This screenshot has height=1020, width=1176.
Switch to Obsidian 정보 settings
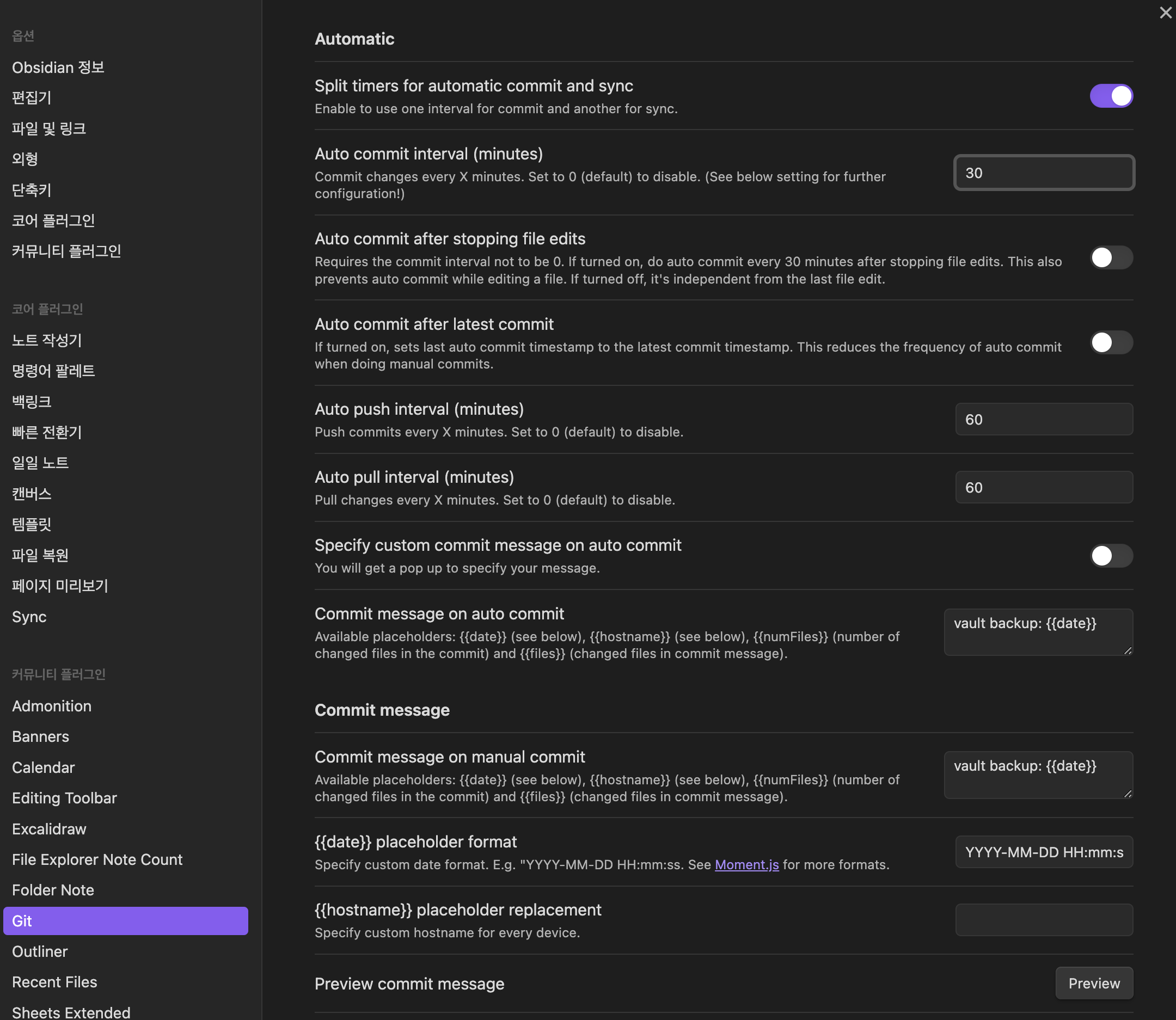pos(58,66)
